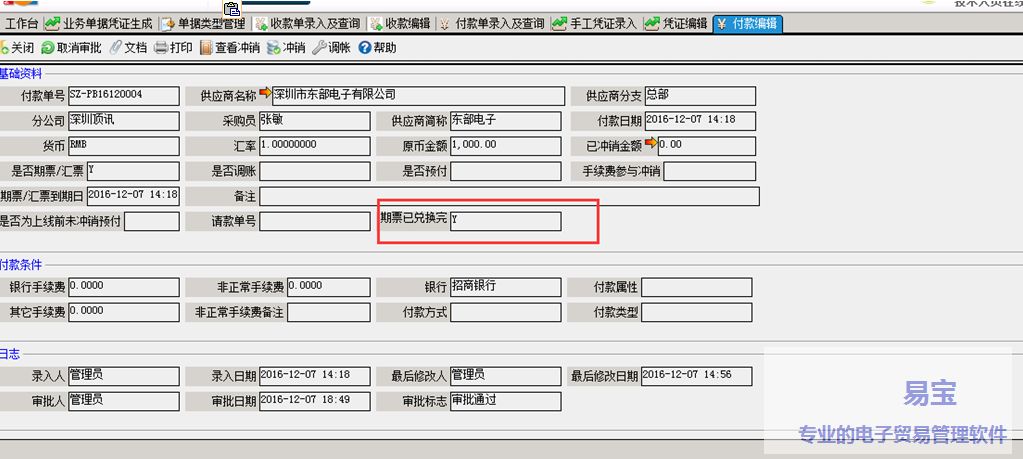The height and width of the screenshot is (459, 1023).
Task: Click the 取消审批 cancel approval icon
Action: (x=48, y=47)
